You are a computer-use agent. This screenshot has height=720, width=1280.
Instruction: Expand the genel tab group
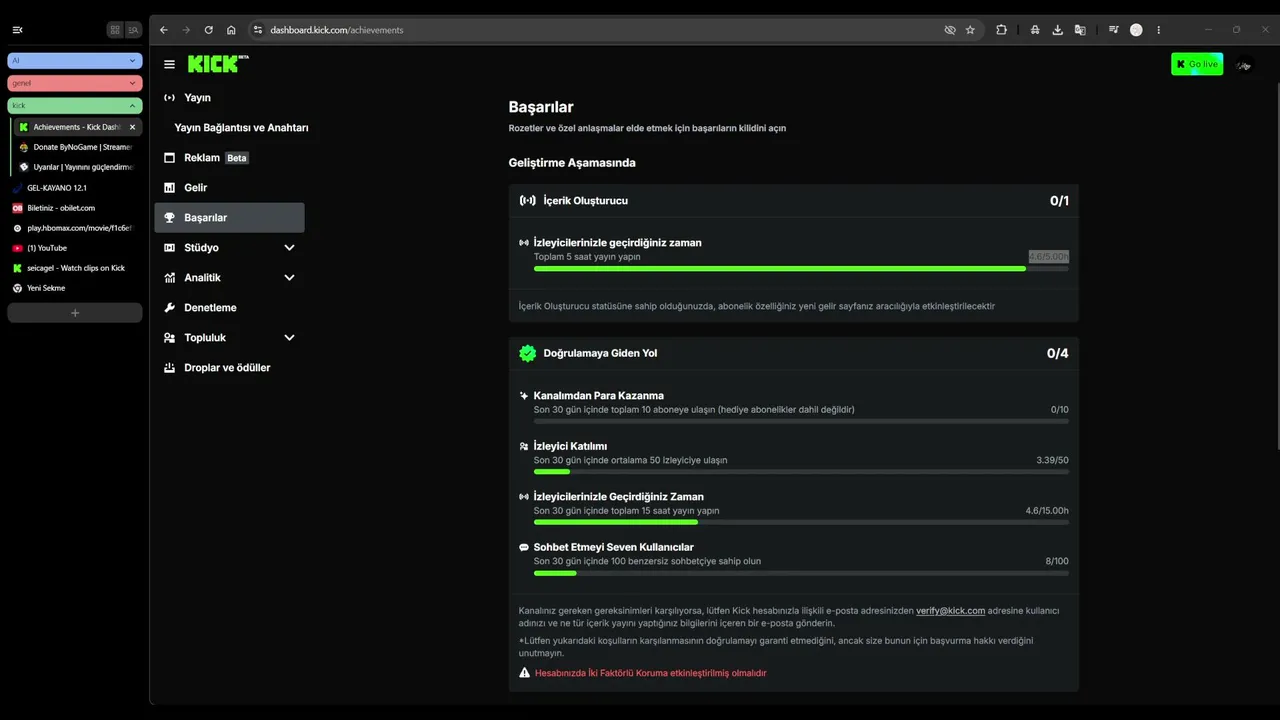[75, 83]
